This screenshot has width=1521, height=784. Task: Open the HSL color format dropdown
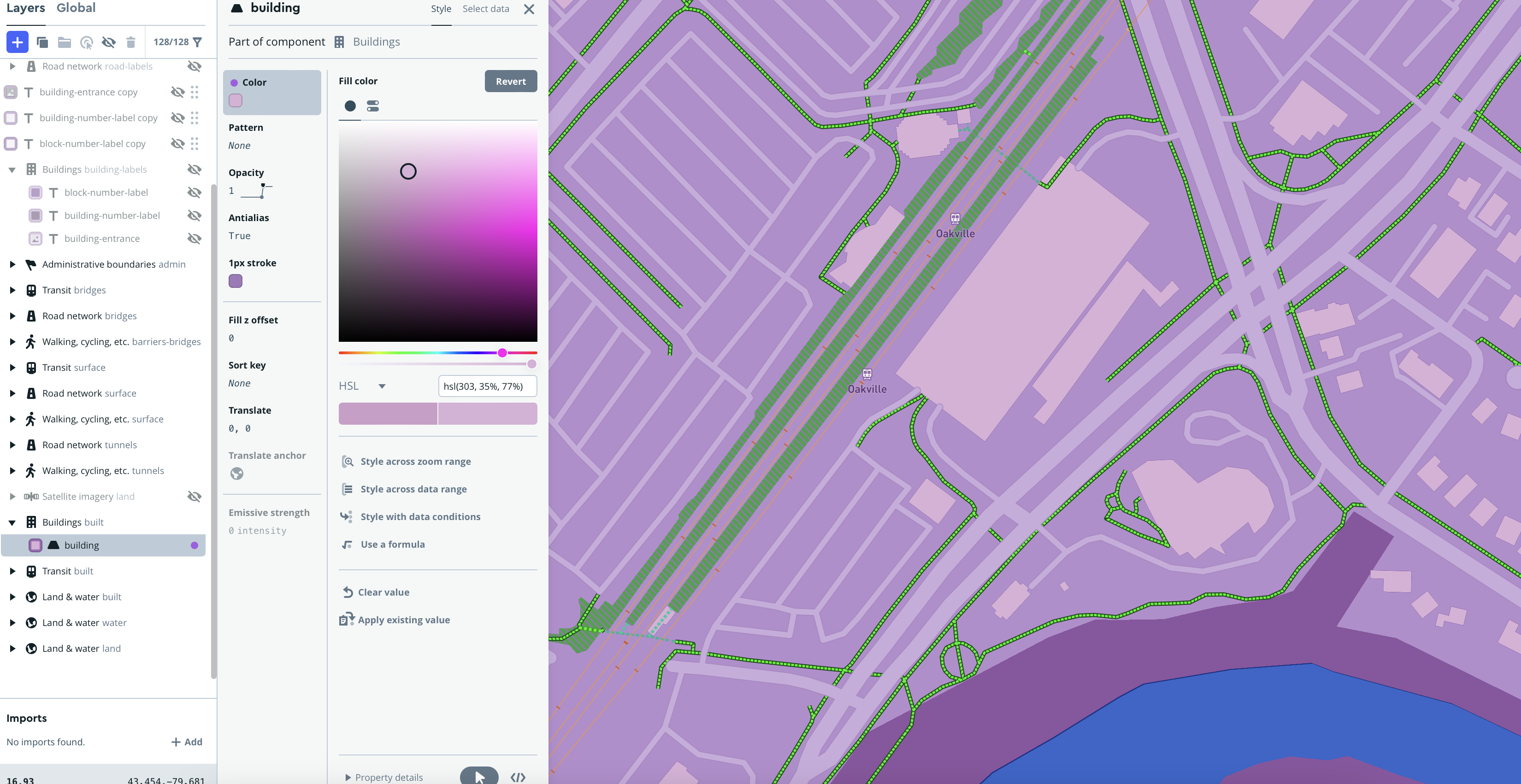pos(363,386)
